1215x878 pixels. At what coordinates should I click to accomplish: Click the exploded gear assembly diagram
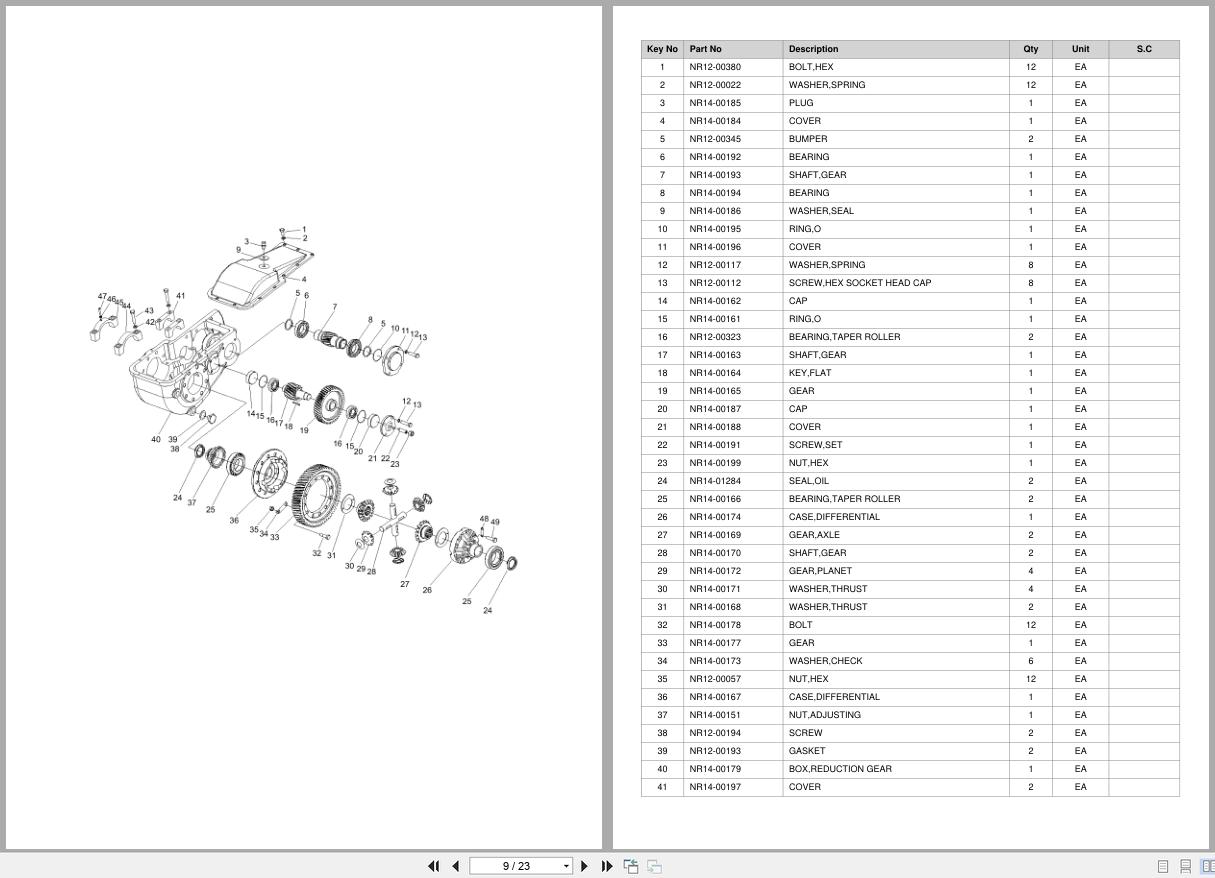click(x=305, y=420)
